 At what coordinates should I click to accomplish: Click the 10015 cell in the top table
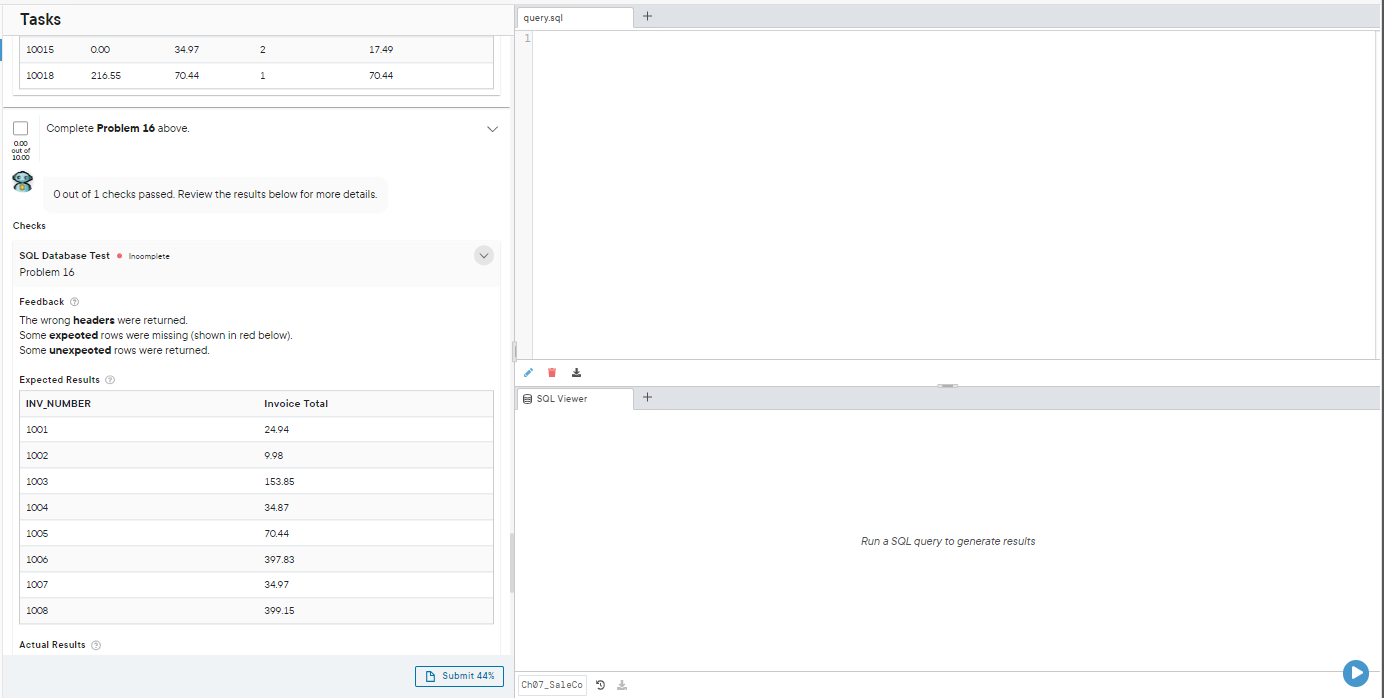point(40,50)
